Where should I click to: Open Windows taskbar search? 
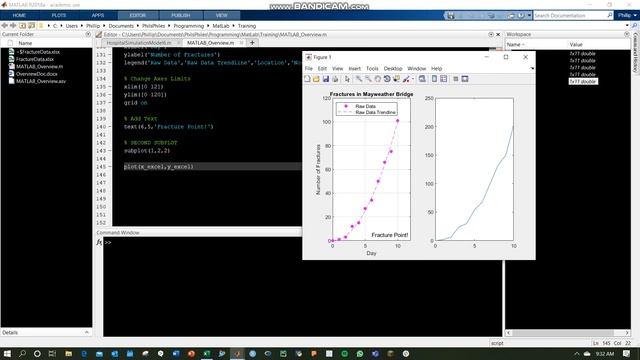[x=22, y=353]
